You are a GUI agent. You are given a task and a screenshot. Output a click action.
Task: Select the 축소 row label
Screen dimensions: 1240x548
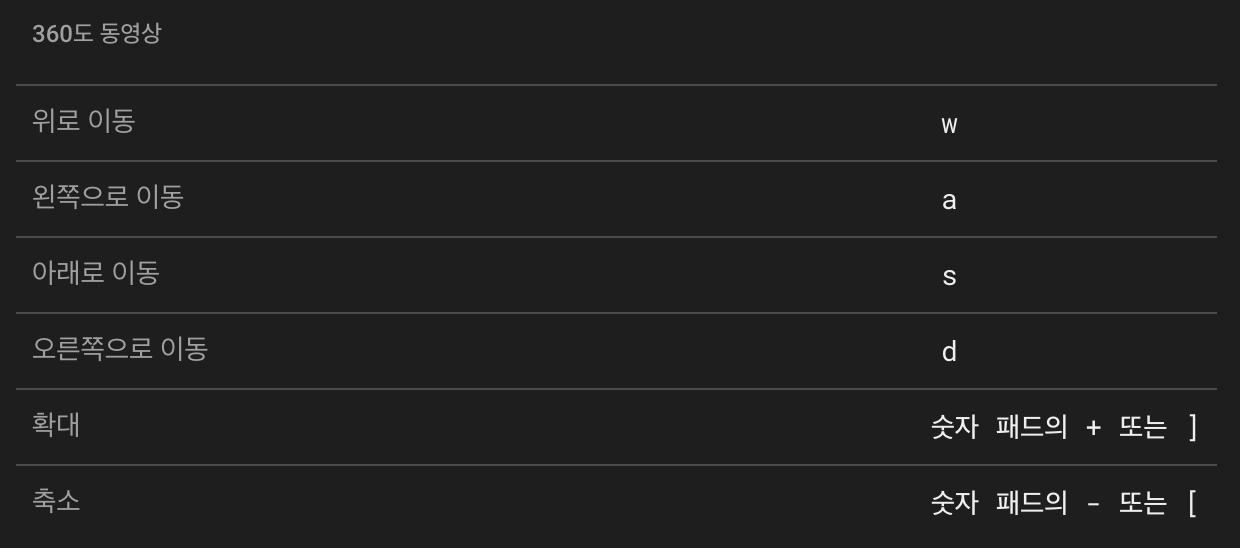[56, 501]
